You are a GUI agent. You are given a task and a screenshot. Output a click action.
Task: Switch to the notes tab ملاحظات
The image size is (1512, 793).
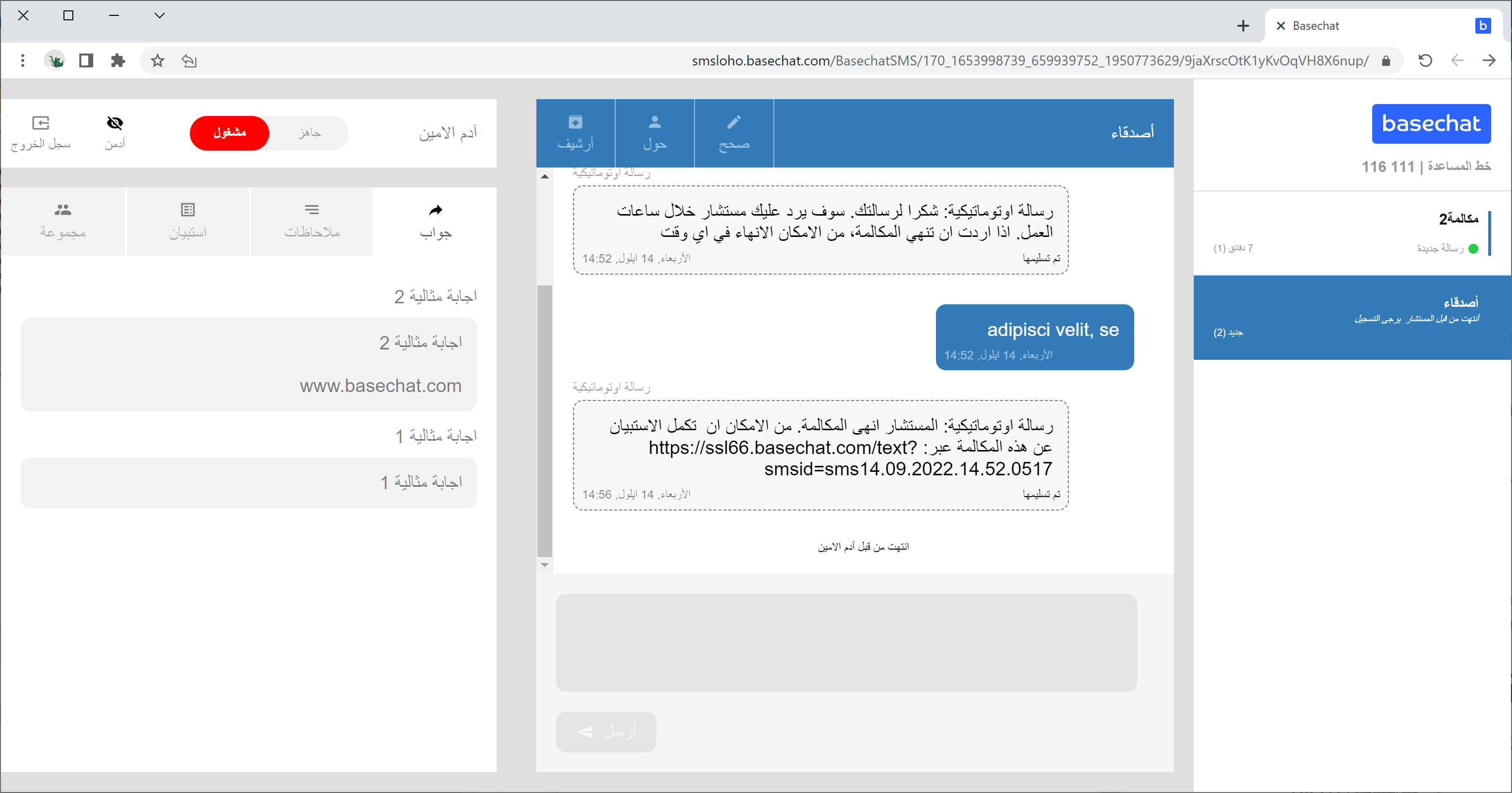click(x=312, y=221)
